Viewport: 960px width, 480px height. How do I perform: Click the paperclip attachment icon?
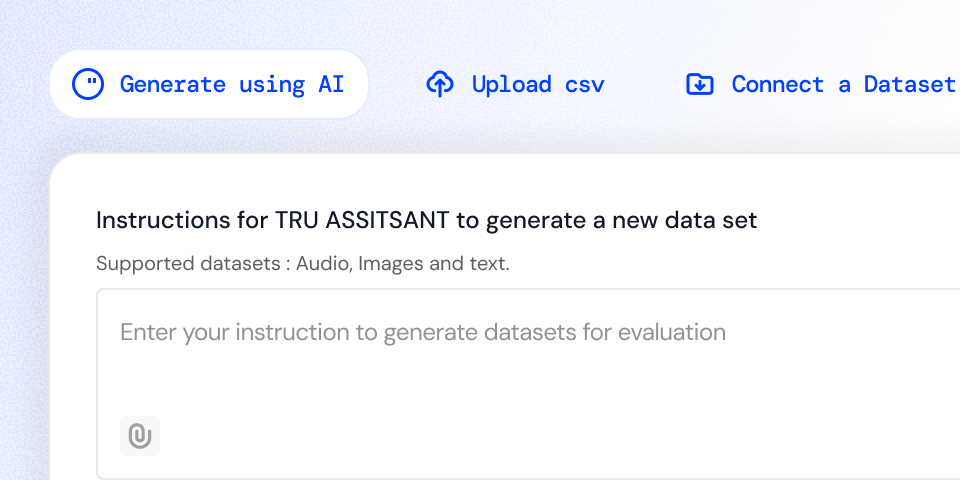(x=140, y=436)
